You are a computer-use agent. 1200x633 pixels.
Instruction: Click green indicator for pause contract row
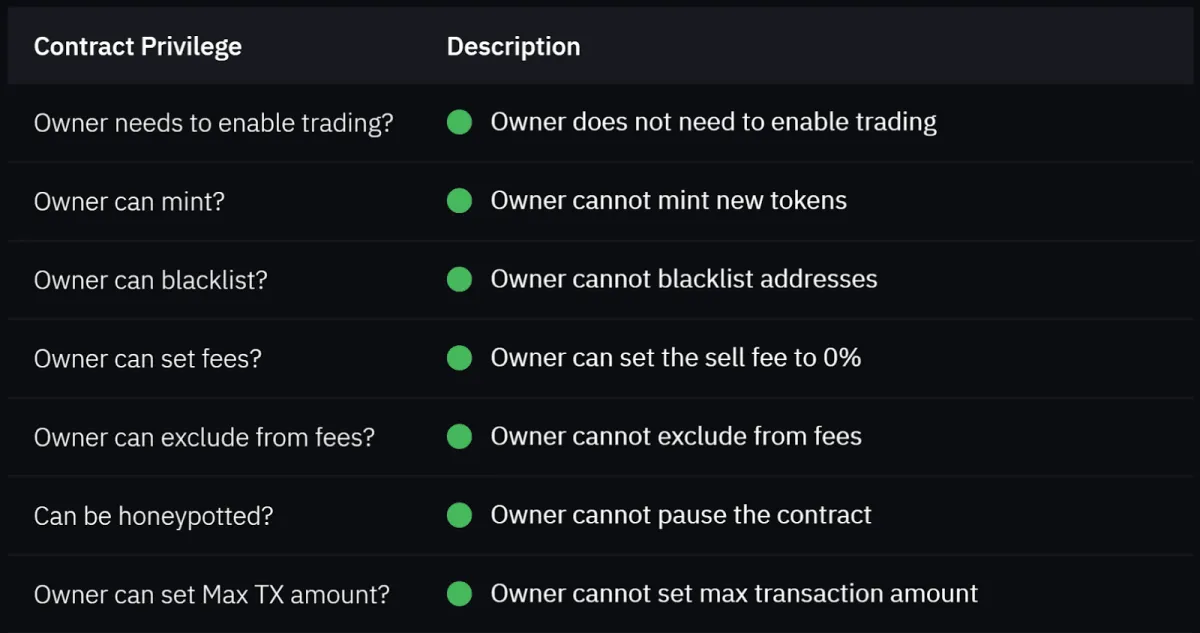[x=459, y=516]
